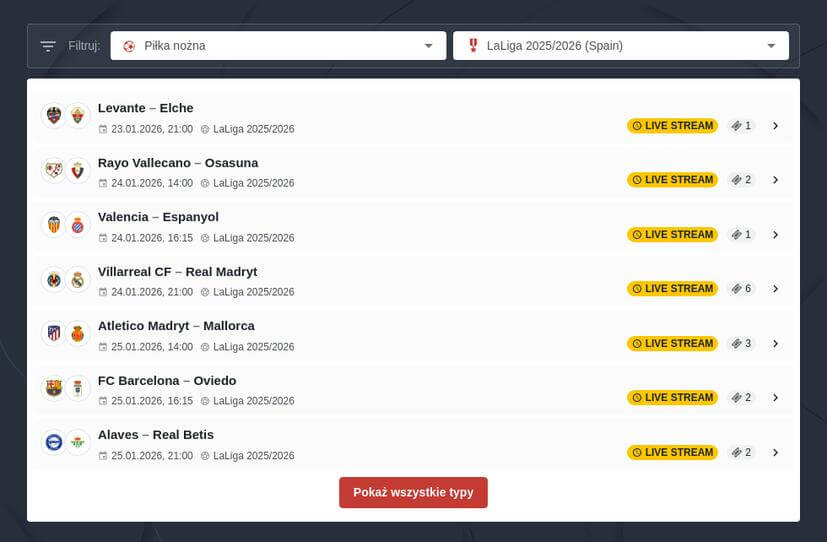Click the FC Barcelona club crest

pos(54,388)
